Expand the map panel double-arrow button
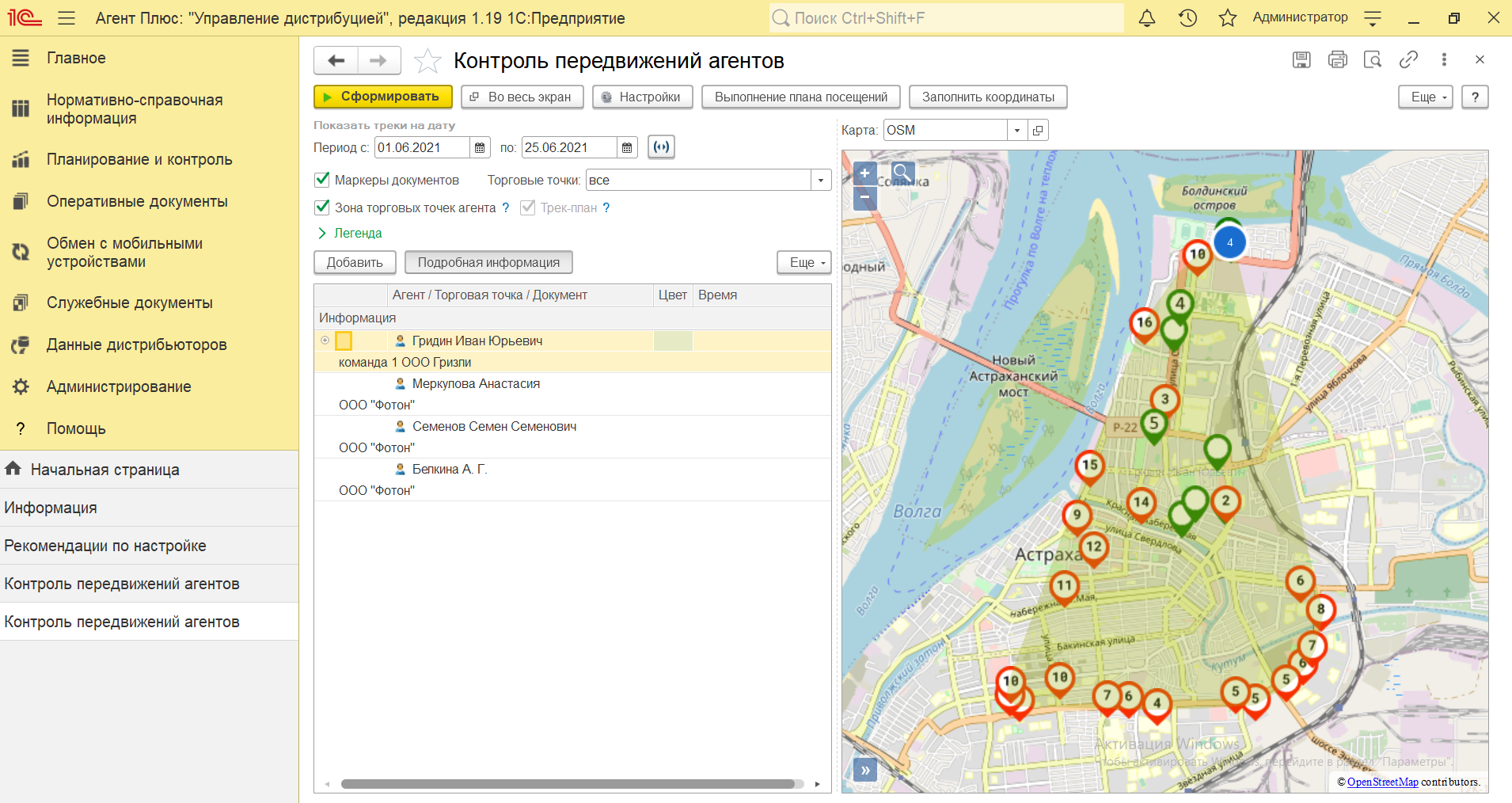Viewport: 1512px width, 803px height. [865, 770]
